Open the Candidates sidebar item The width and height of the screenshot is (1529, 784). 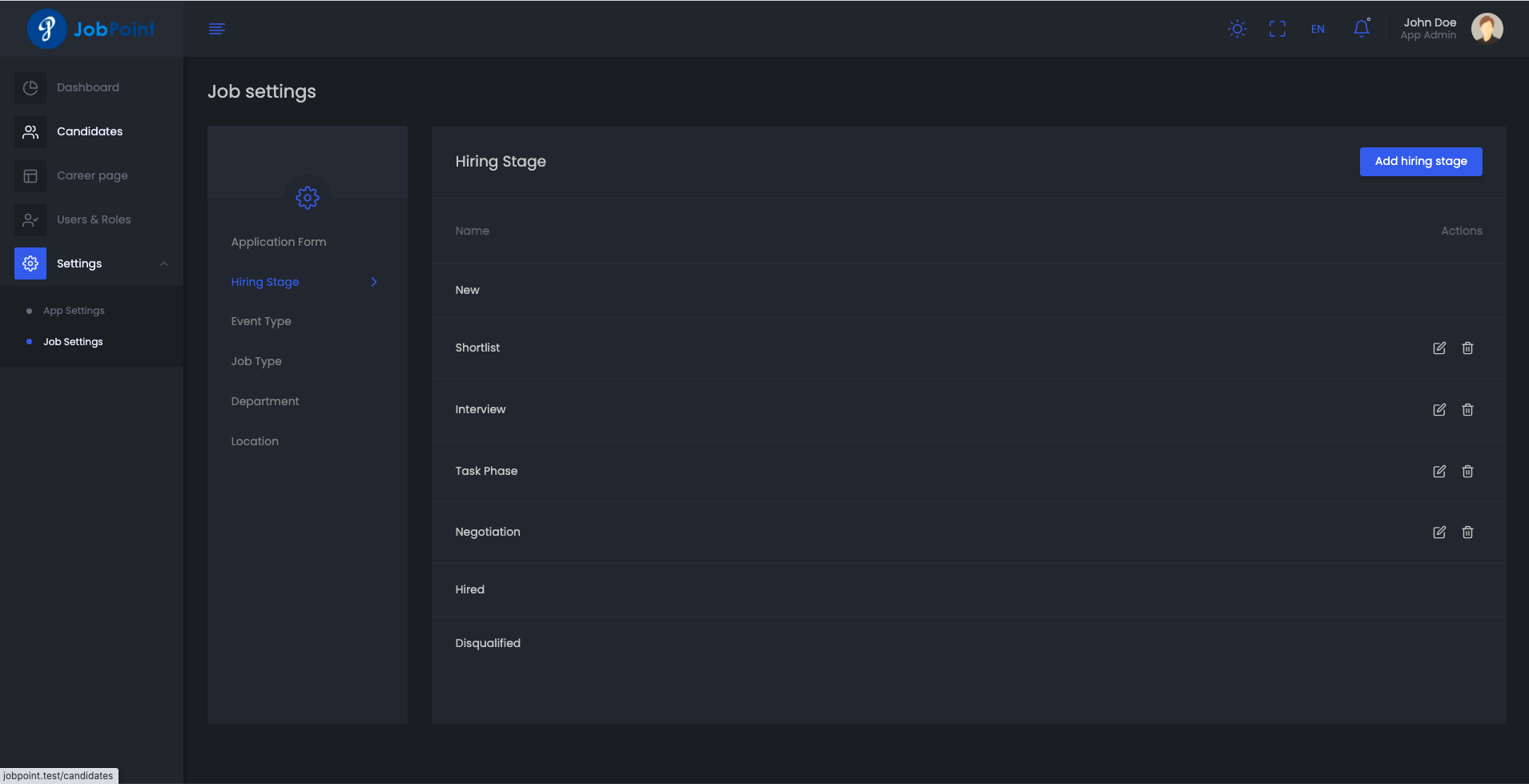(90, 131)
